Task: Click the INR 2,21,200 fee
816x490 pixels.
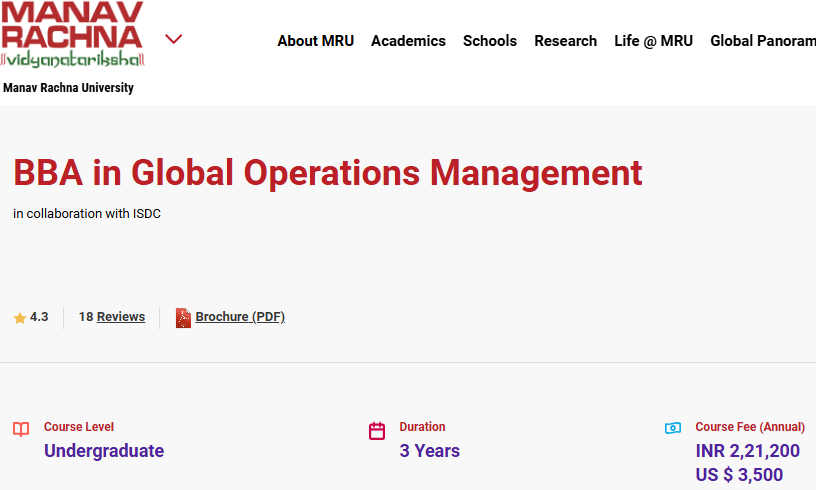Action: coord(747,450)
